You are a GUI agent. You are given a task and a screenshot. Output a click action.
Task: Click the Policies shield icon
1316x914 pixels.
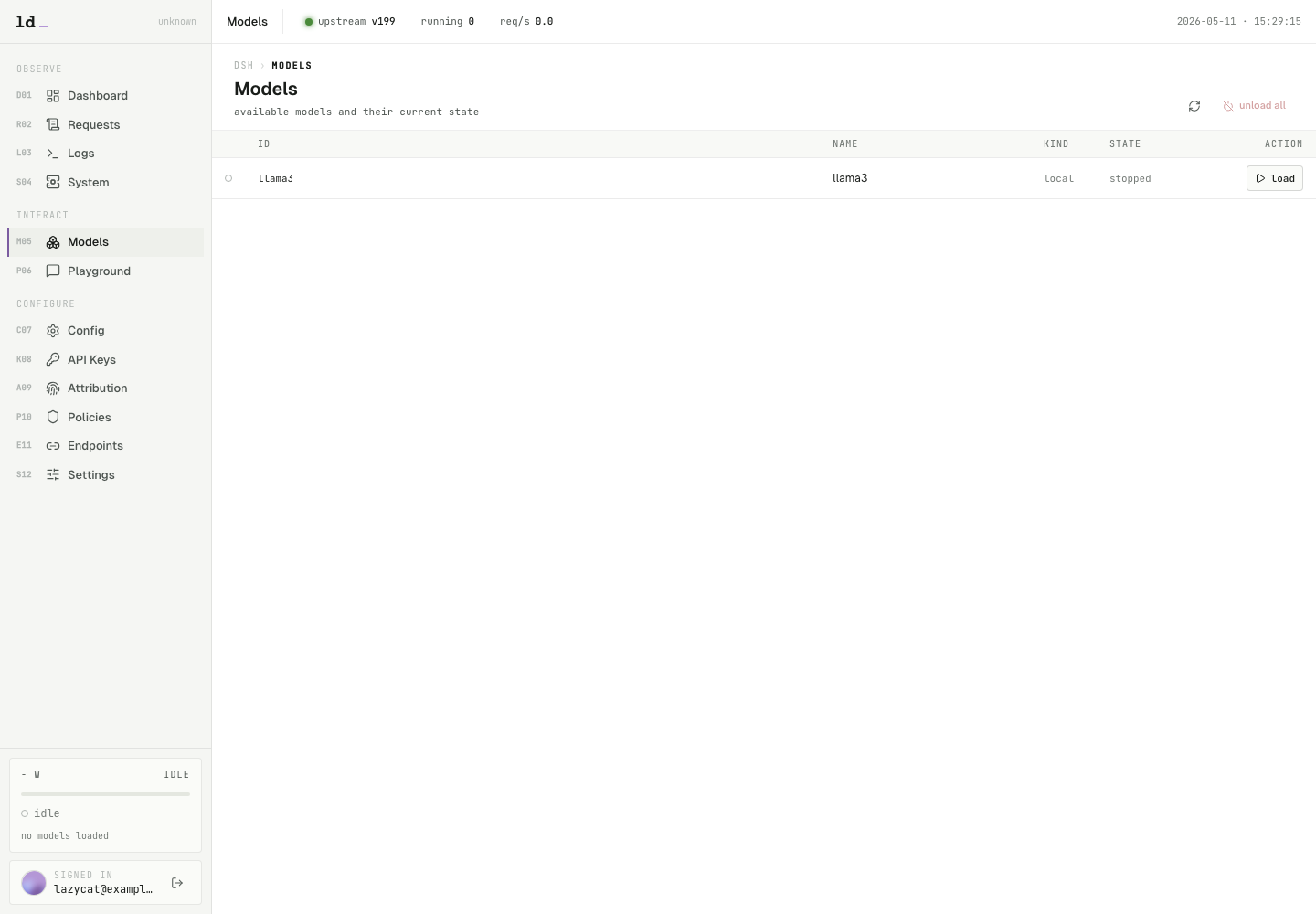[x=53, y=417]
